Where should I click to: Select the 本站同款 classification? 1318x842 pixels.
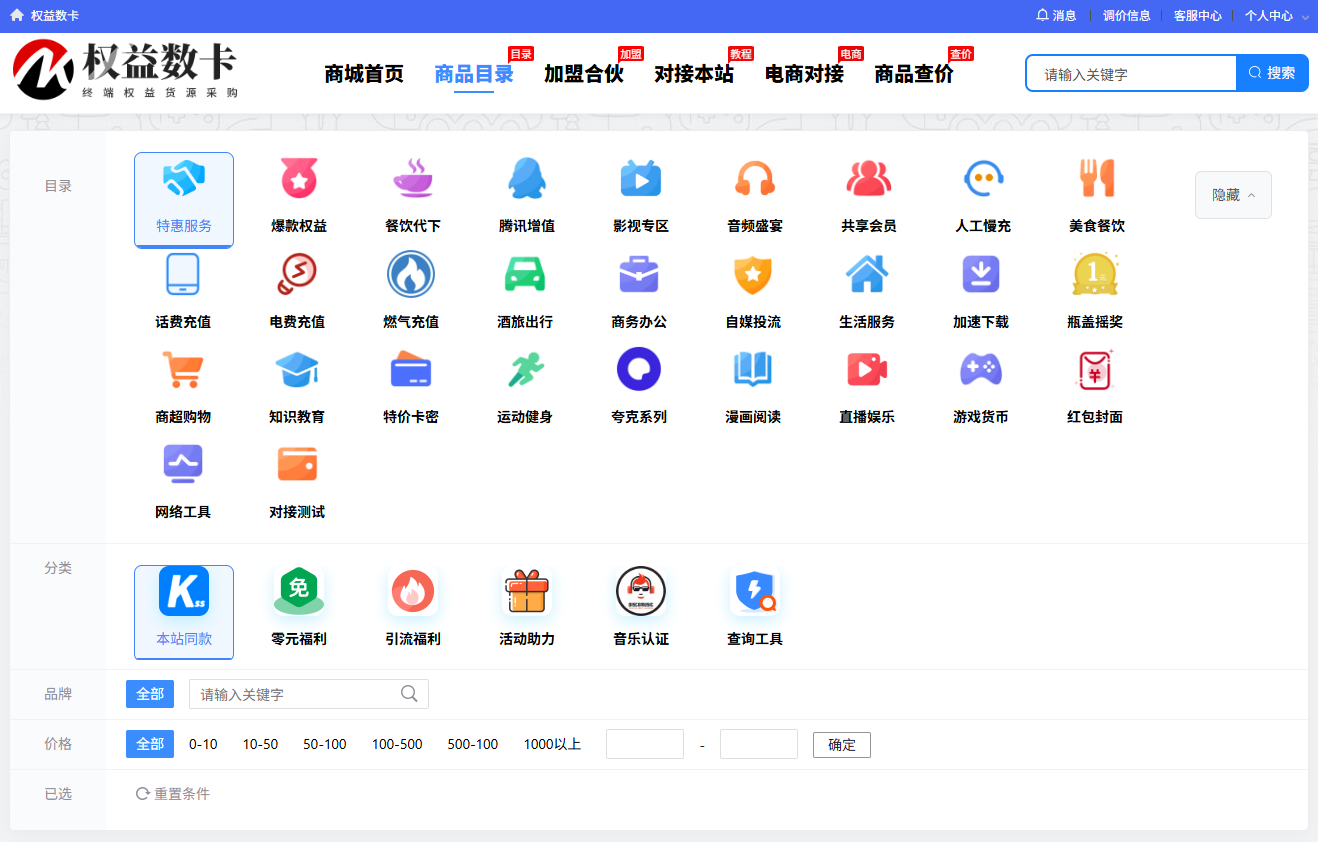coord(184,612)
